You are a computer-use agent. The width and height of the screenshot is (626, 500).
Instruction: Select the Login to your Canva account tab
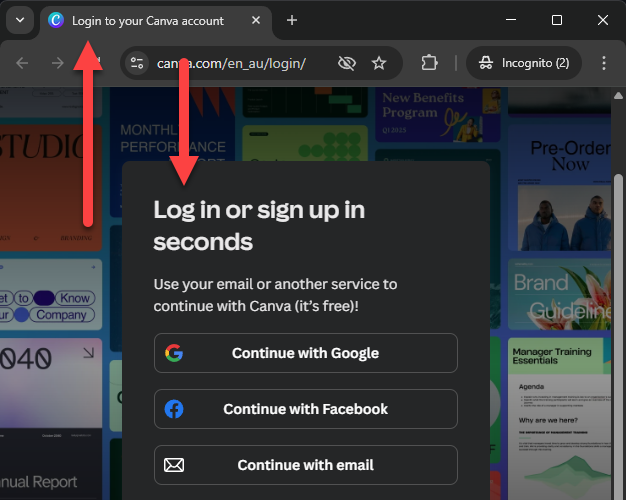point(148,20)
